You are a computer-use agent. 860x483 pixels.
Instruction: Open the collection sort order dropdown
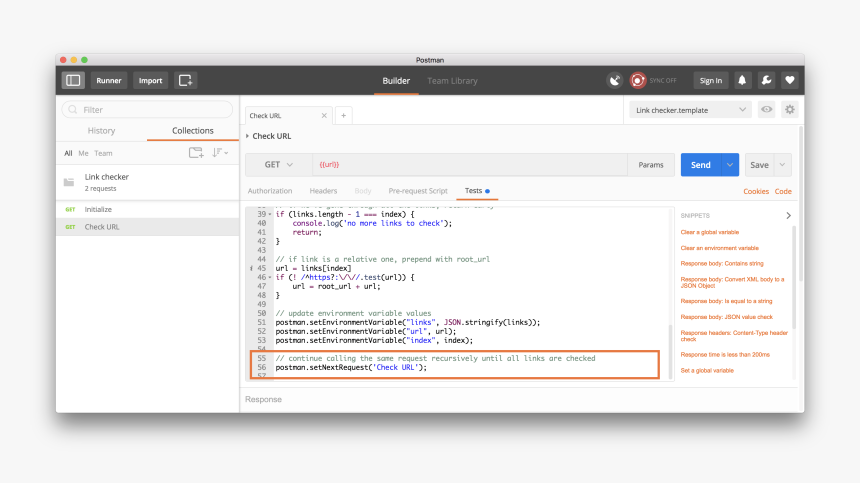(x=220, y=153)
